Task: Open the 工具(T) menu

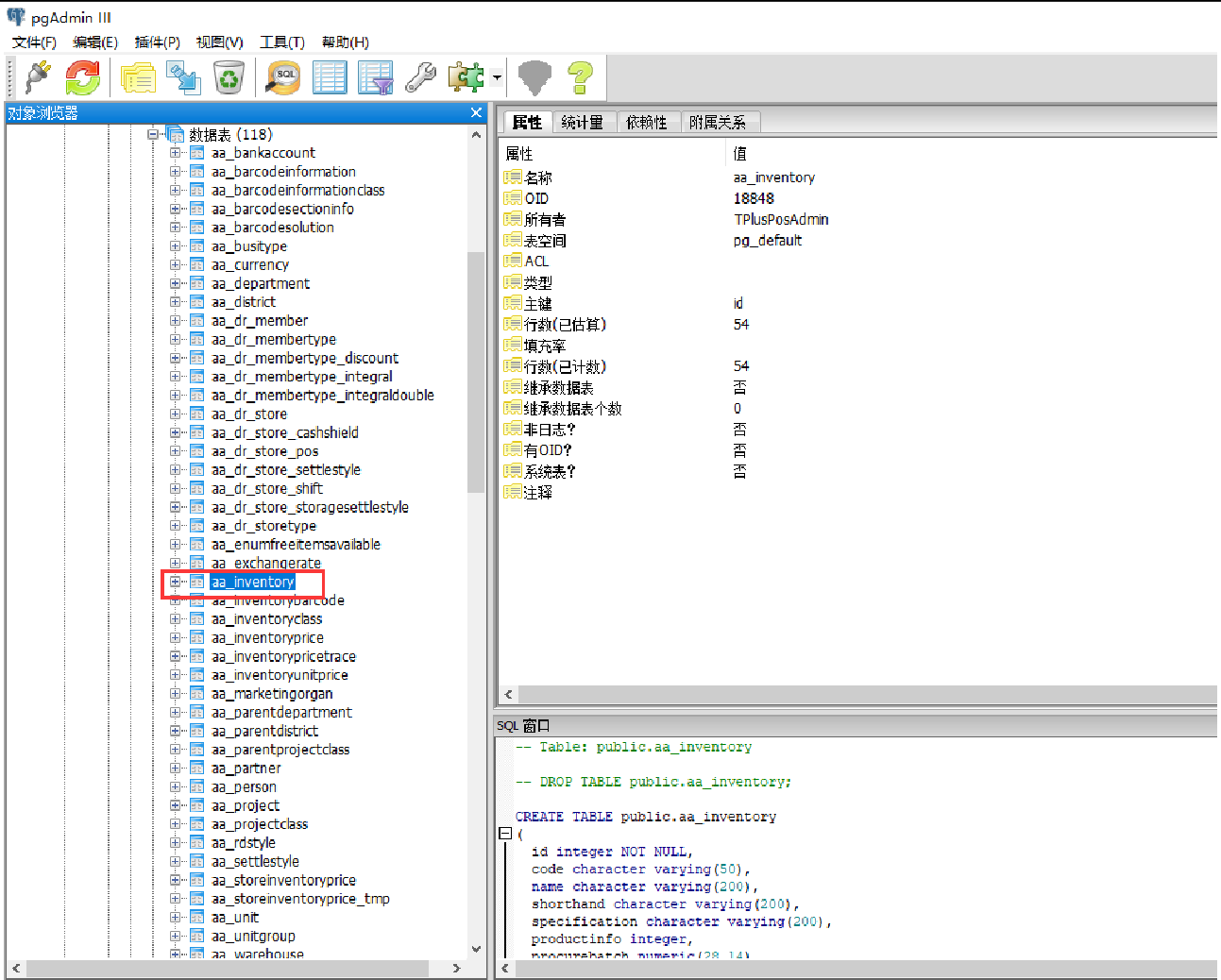Action: click(x=282, y=42)
